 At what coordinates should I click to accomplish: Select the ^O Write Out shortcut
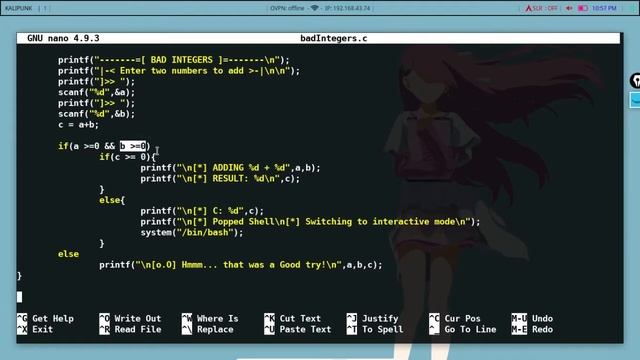pyautogui.click(x=130, y=318)
